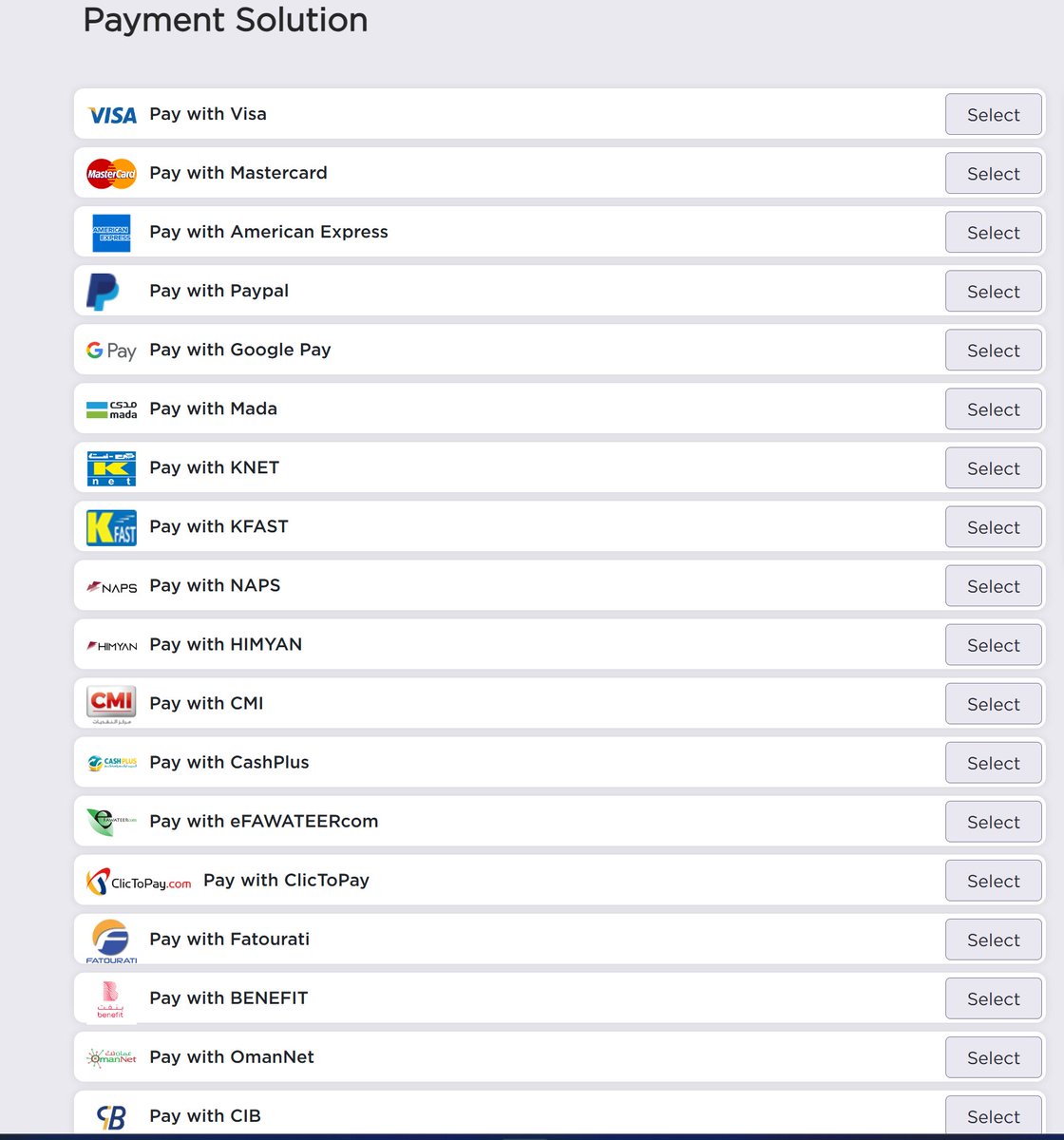Select Paypal payment option
Viewport: 1064px width, 1140px height.
[994, 292]
